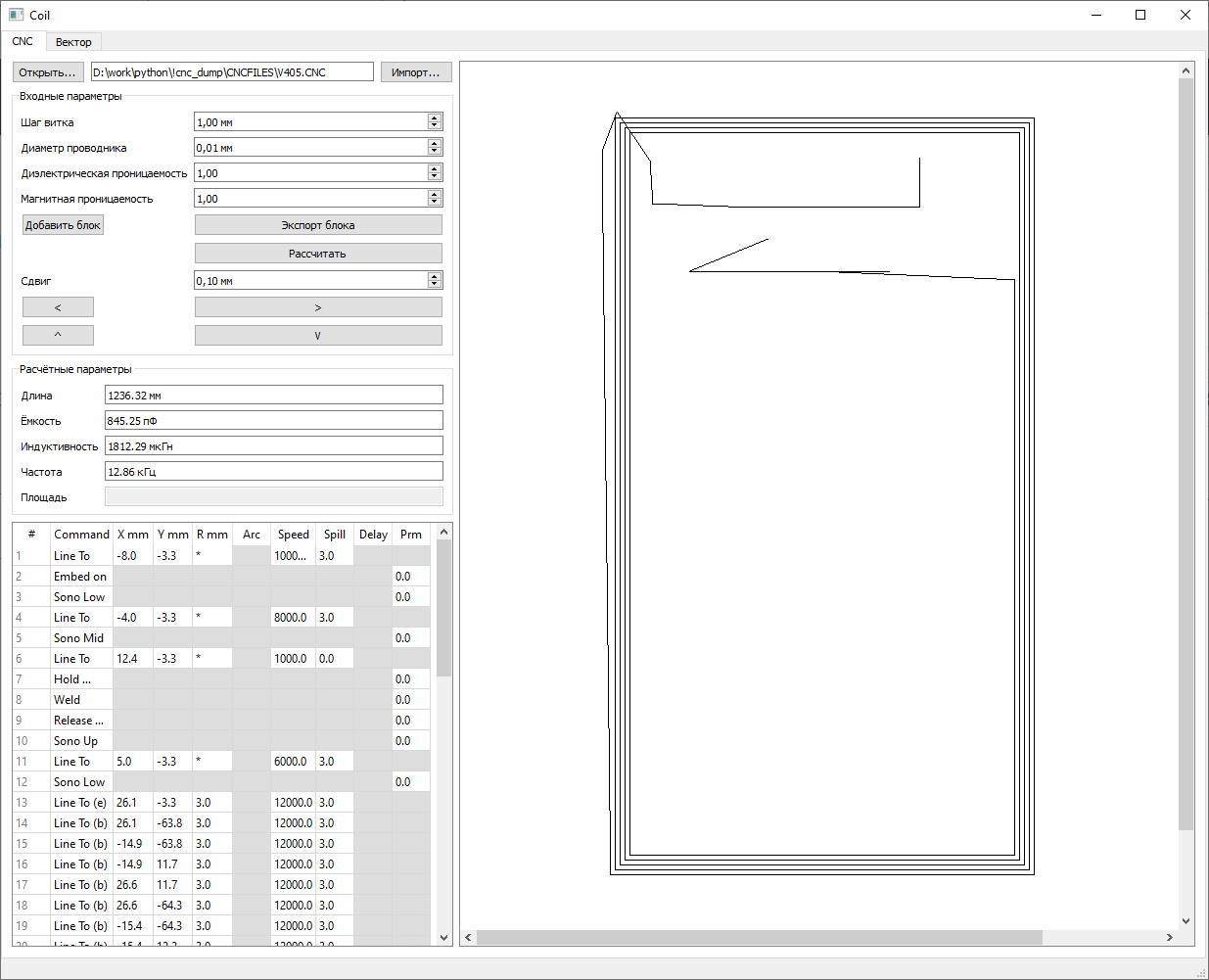
Task: Decrease Магнитная проницаемость using its spinner
Action: tap(434, 202)
